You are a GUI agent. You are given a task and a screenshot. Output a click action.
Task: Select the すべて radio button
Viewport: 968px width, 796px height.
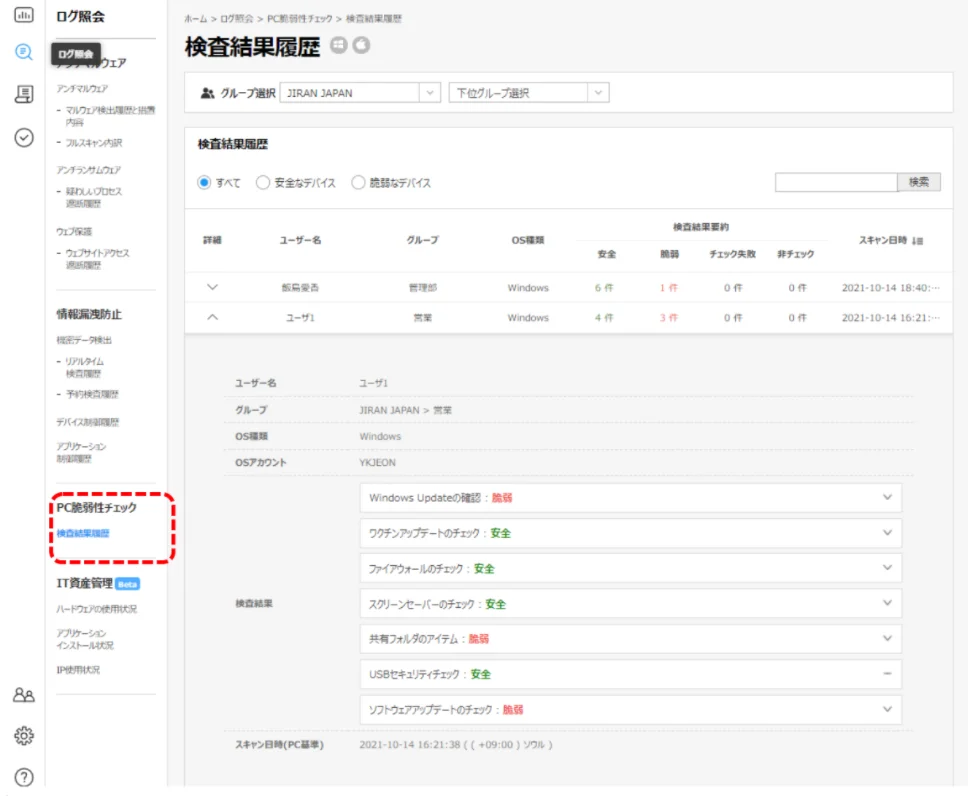coord(204,183)
